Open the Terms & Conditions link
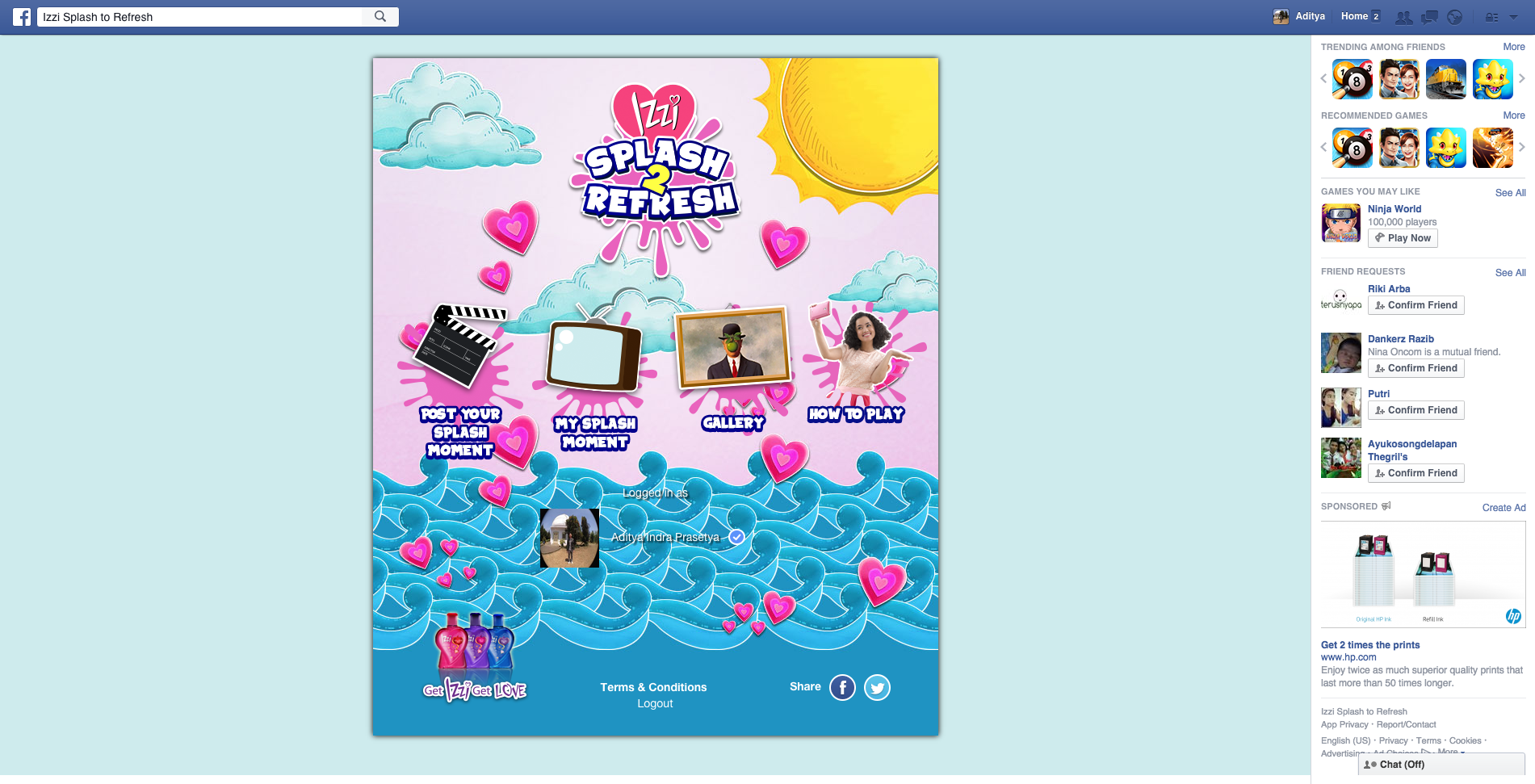Screen dimensions: 1535x784 point(653,687)
